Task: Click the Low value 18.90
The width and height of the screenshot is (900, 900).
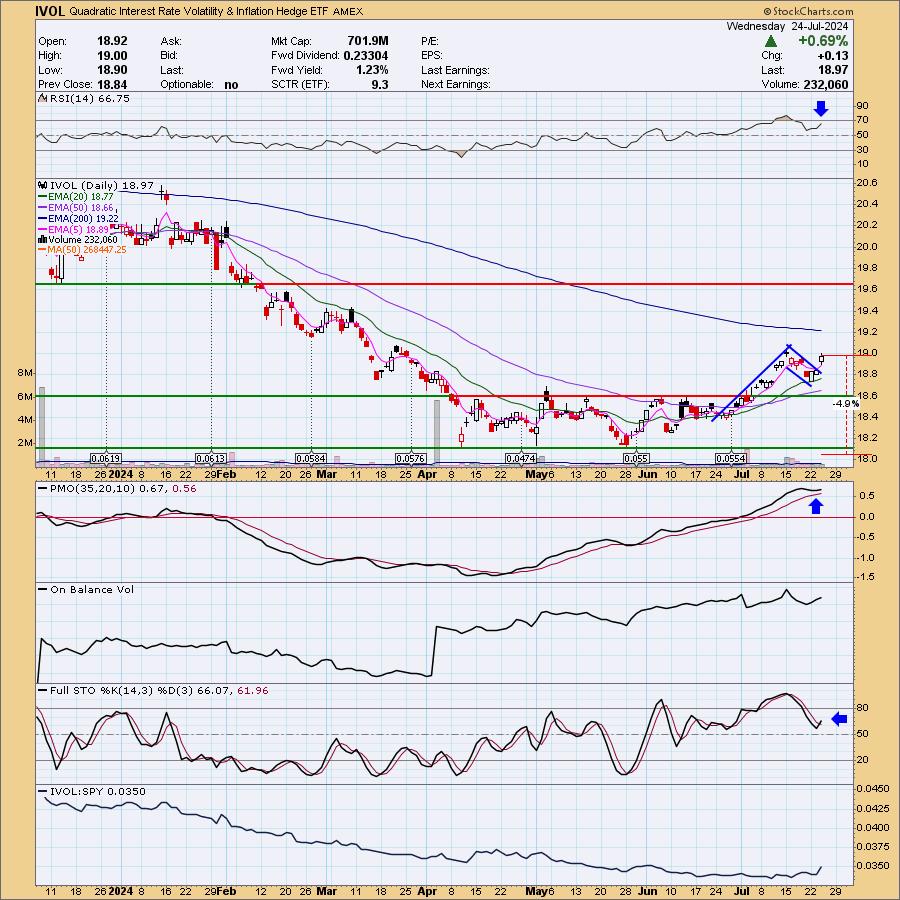Action: pyautogui.click(x=112, y=70)
